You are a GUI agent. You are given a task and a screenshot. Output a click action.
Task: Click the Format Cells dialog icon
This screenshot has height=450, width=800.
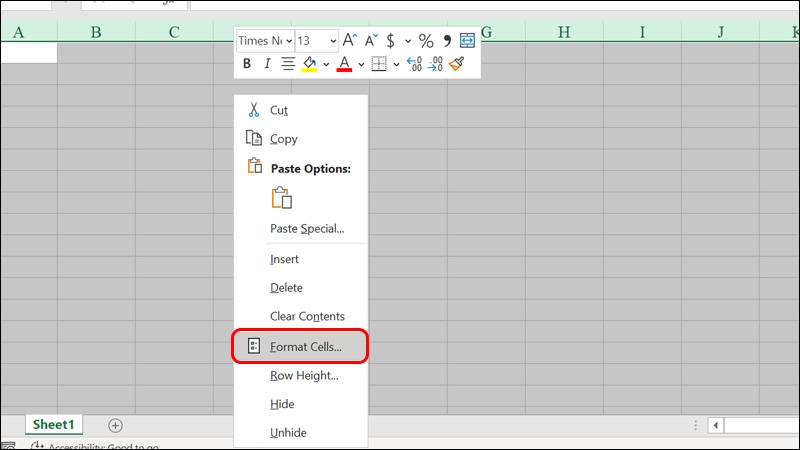(x=254, y=345)
